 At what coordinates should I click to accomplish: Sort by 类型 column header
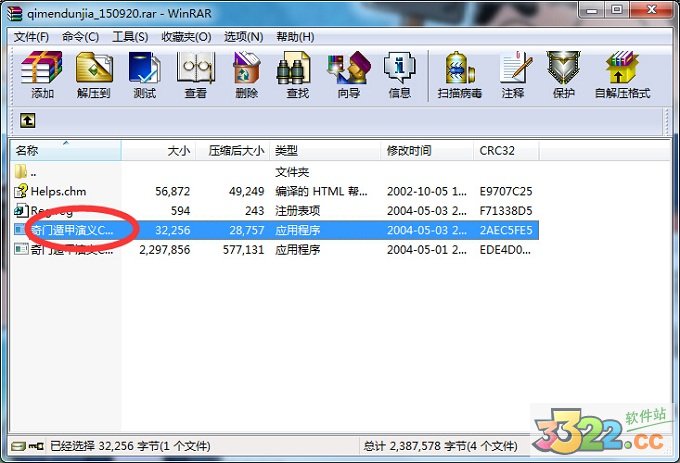[x=325, y=150]
